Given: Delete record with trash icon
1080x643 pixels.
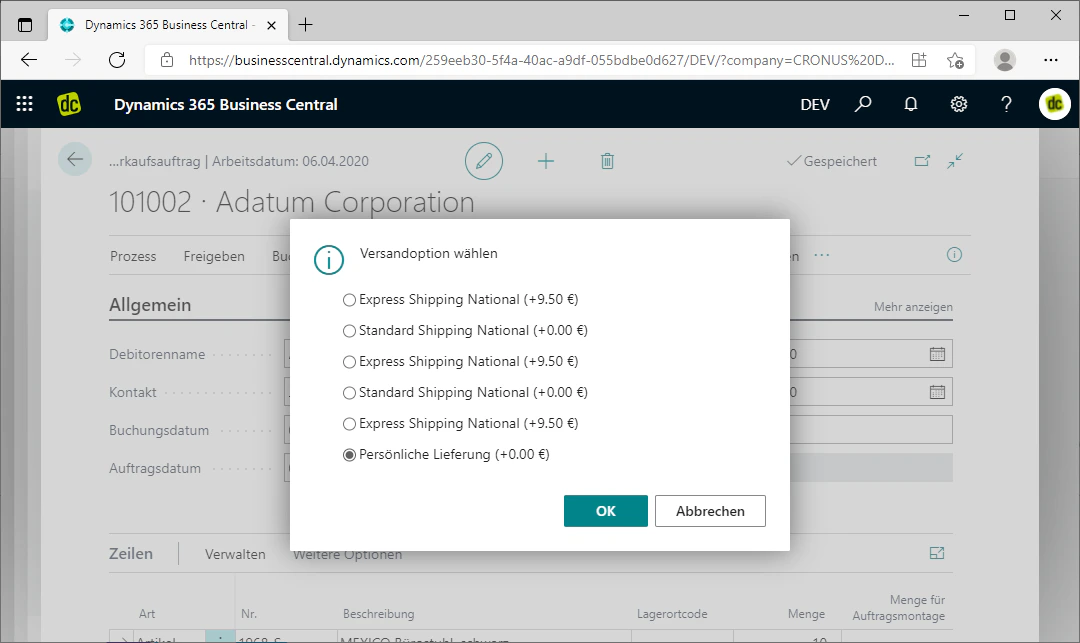Looking at the screenshot, I should coord(607,161).
